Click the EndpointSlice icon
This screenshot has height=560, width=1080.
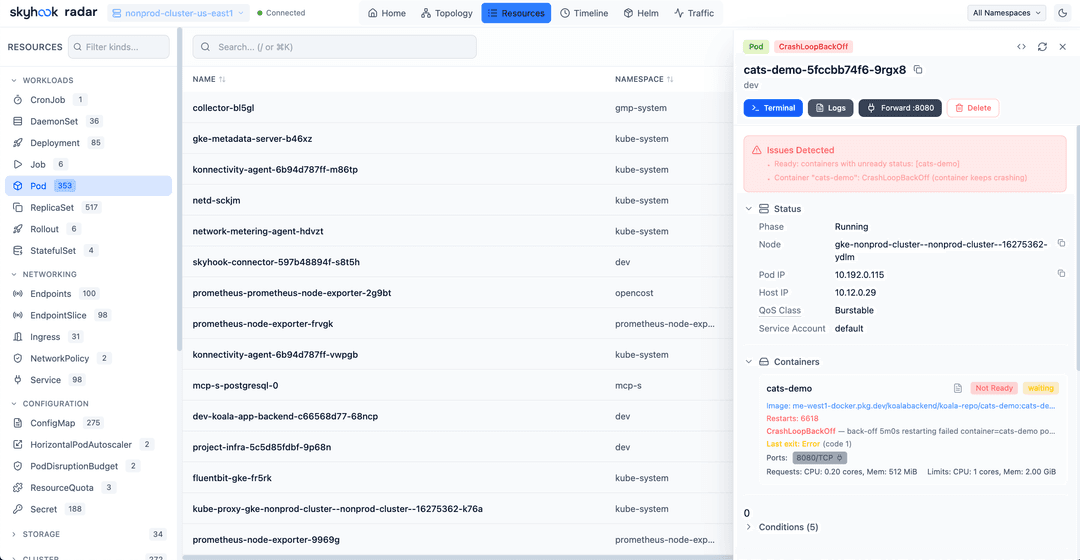tap(18, 315)
